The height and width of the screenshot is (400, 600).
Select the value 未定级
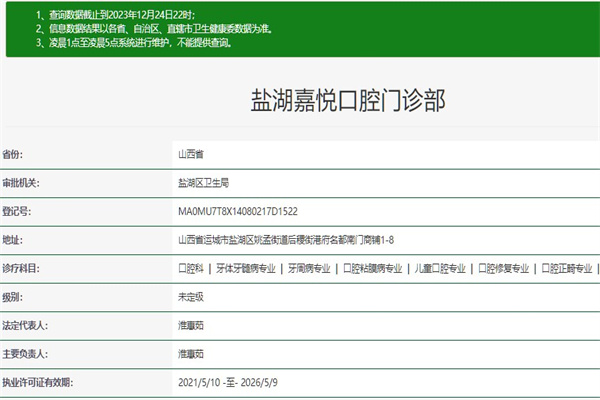(x=191, y=297)
